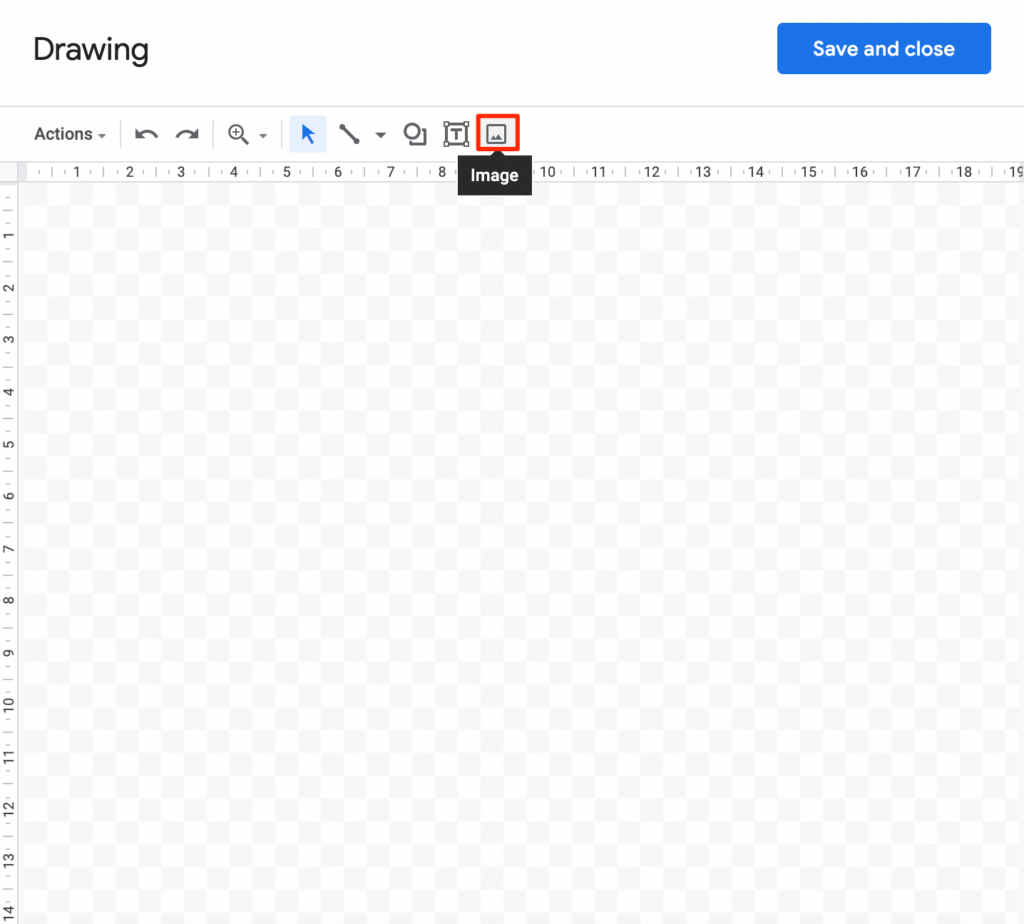Click the vertical ruler at 5 inches
1024x924 pixels.
click(10, 442)
